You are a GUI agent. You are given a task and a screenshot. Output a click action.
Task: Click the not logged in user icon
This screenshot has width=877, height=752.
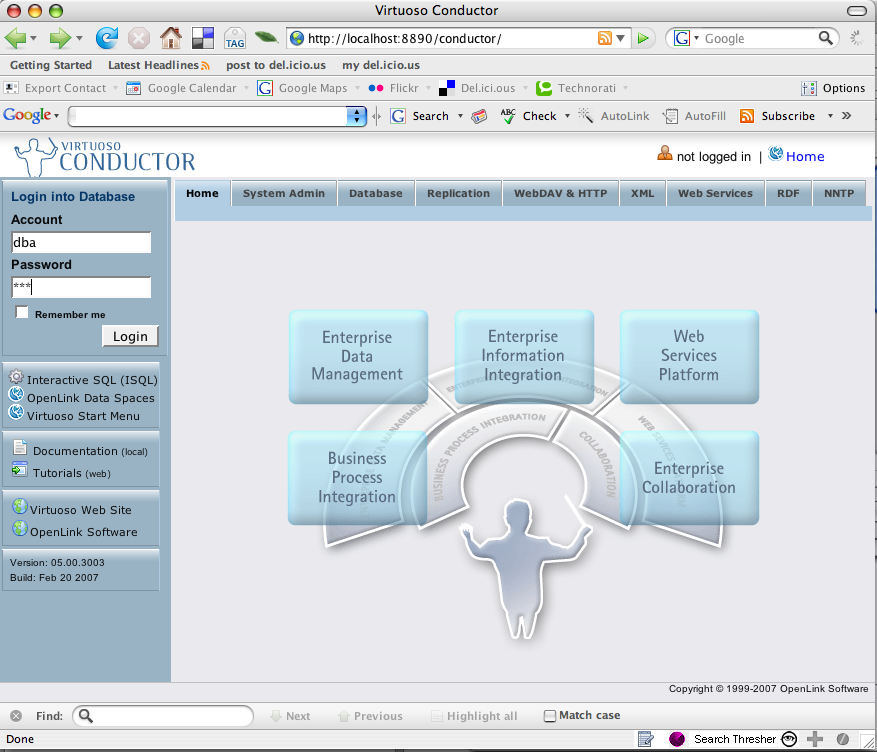pyautogui.click(x=664, y=153)
